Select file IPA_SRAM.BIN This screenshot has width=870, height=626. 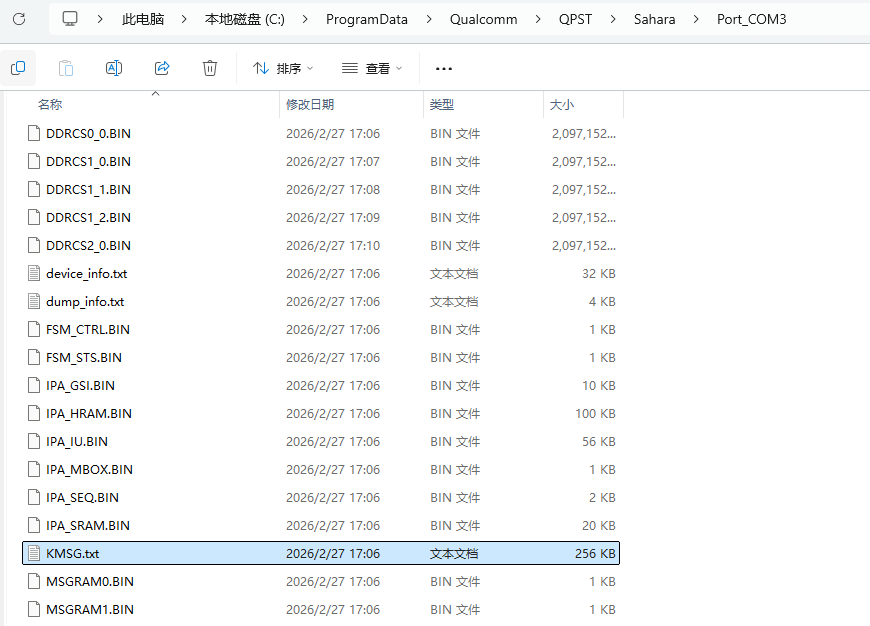point(321,526)
